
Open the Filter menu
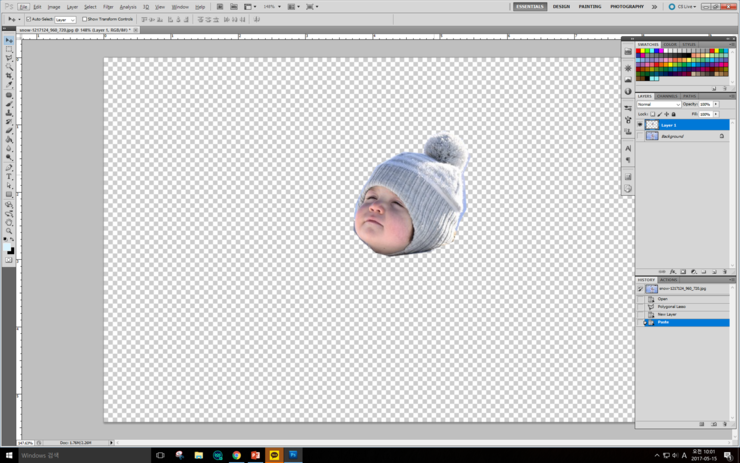point(108,7)
